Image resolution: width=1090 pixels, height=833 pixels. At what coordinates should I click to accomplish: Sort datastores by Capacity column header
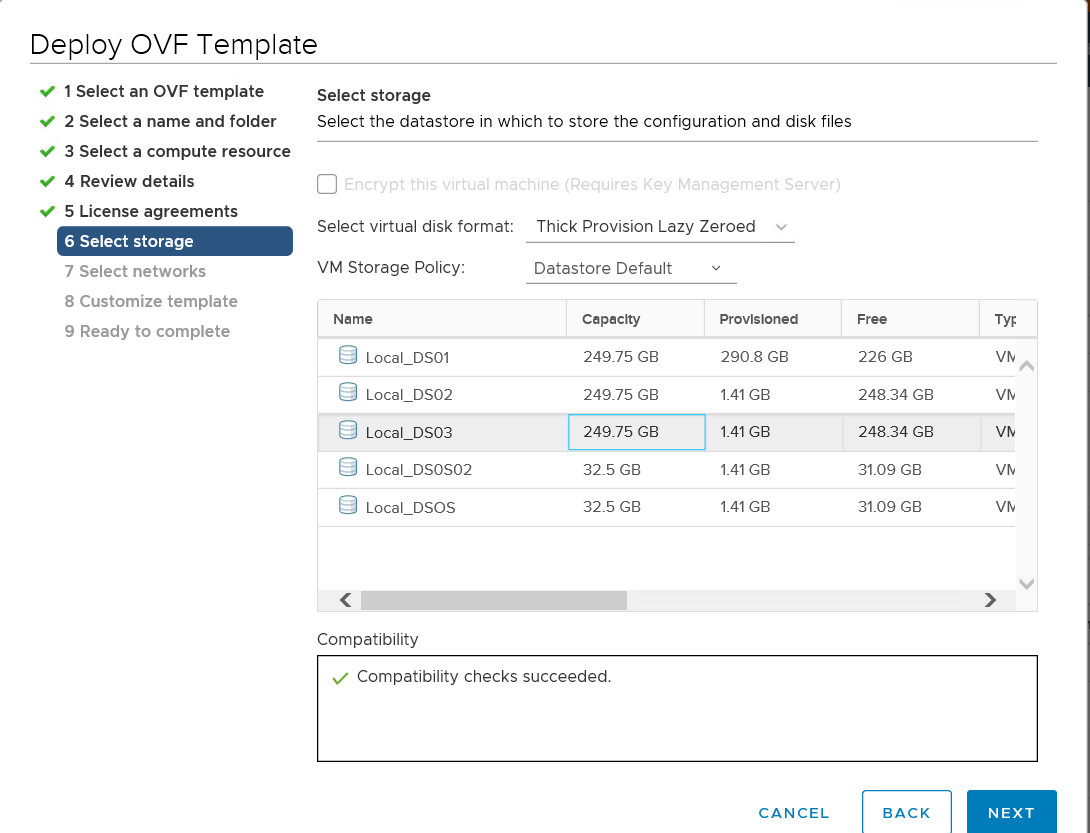point(611,319)
